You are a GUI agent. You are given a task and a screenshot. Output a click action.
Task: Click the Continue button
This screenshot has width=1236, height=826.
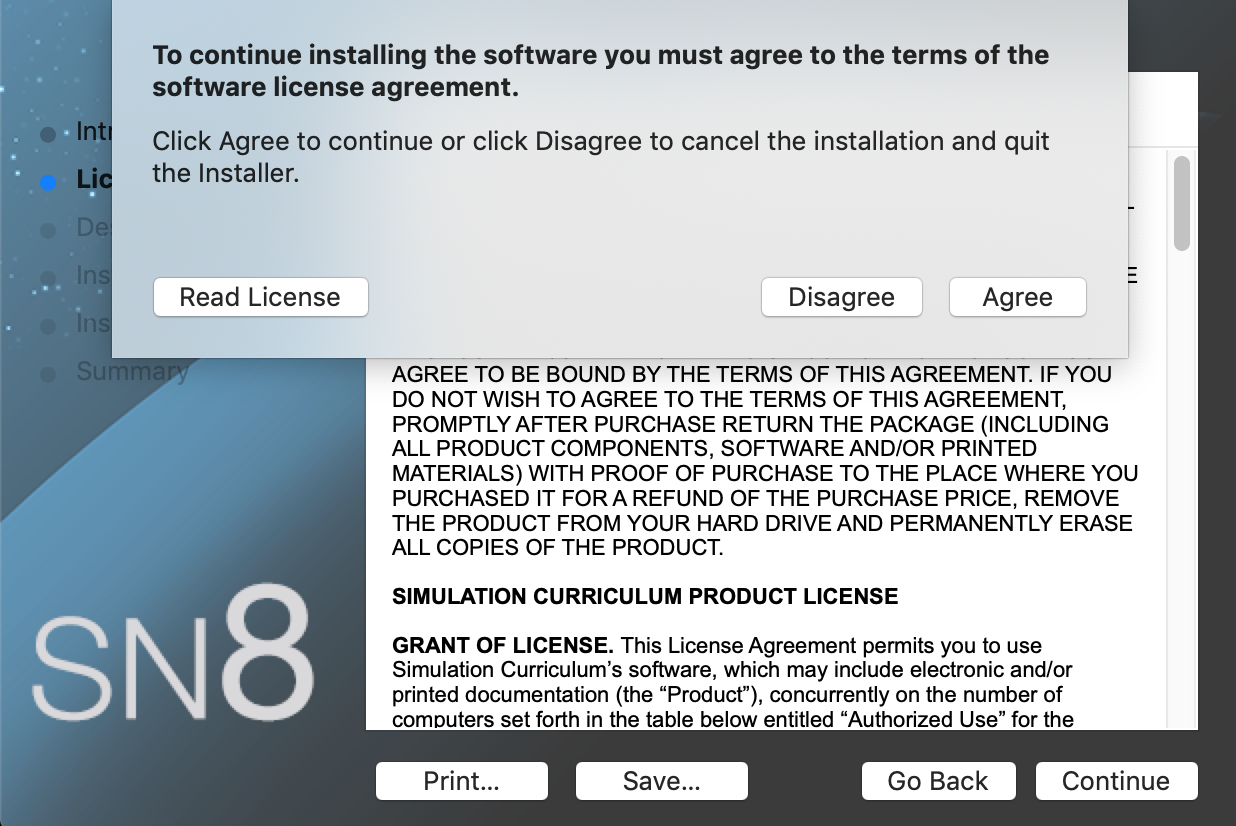(1116, 781)
